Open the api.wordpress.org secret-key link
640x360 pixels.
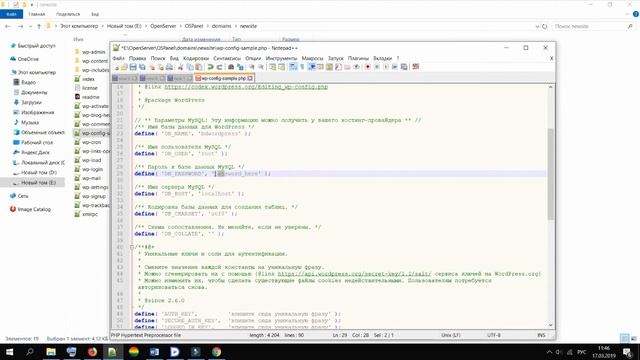pyautogui.click(x=354, y=274)
